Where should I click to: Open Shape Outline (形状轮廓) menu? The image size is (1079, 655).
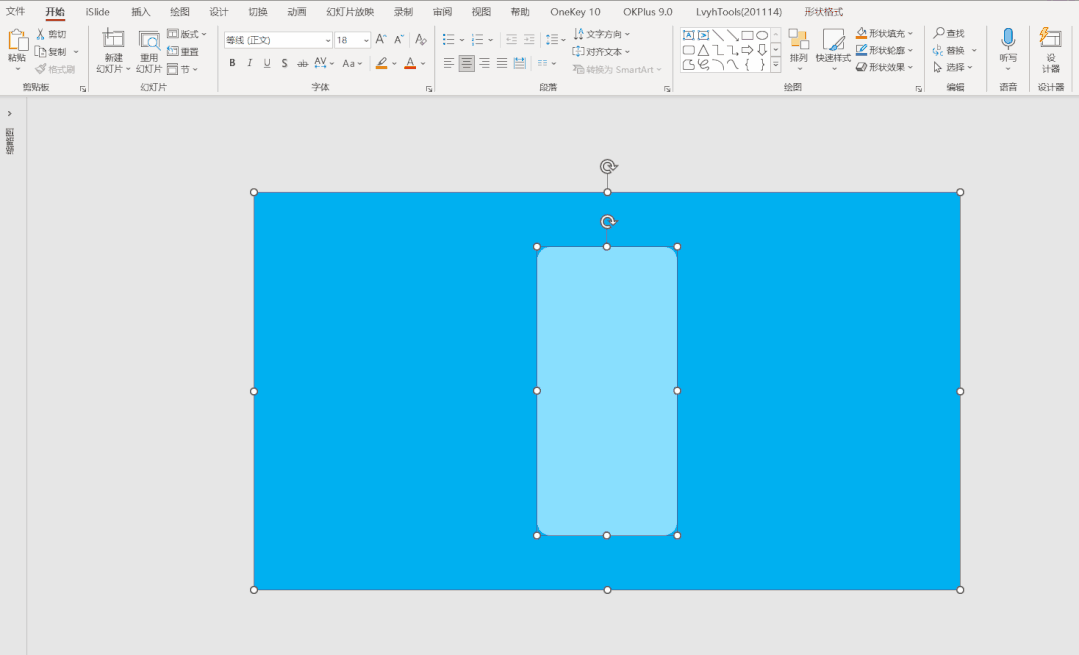point(884,50)
